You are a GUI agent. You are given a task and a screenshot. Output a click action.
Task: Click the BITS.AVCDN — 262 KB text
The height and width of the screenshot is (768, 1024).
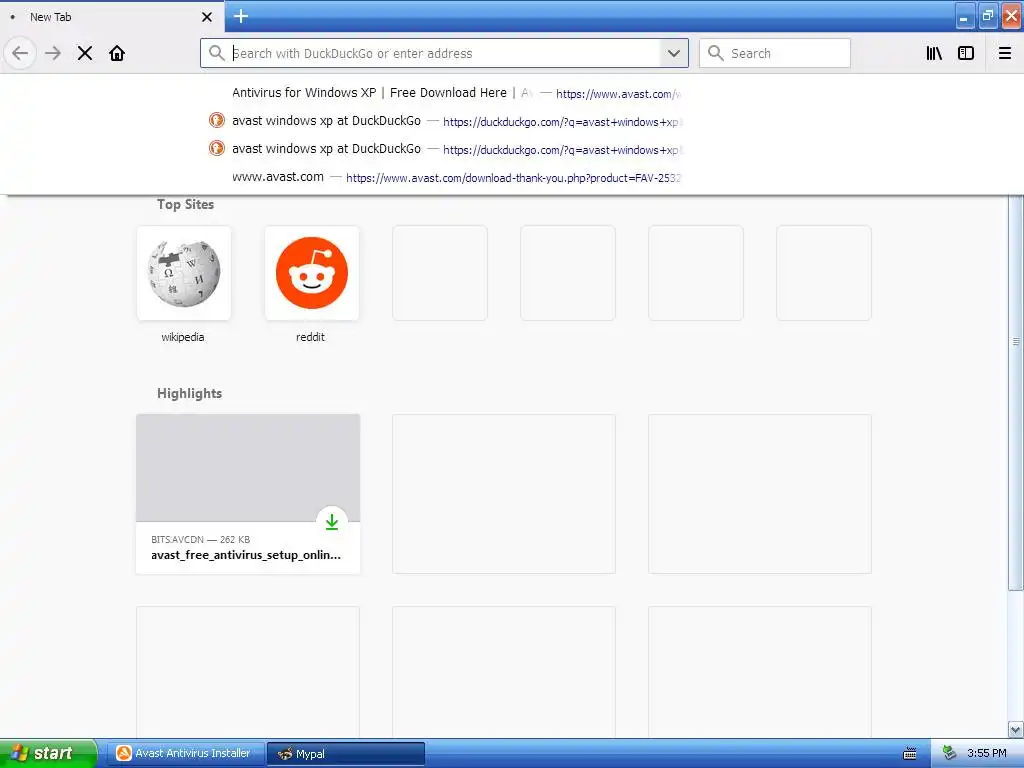[200, 539]
